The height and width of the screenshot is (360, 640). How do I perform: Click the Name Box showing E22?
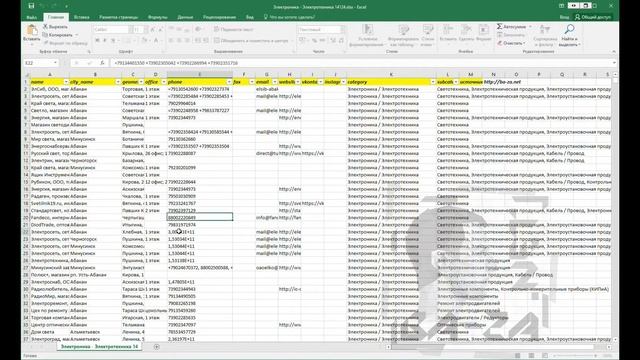[x=38, y=63]
